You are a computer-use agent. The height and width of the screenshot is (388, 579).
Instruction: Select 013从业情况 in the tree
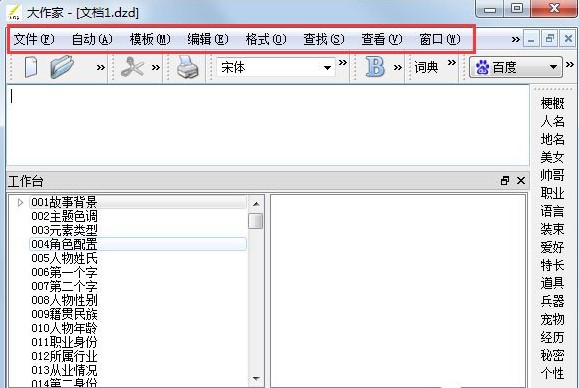click(x=64, y=370)
